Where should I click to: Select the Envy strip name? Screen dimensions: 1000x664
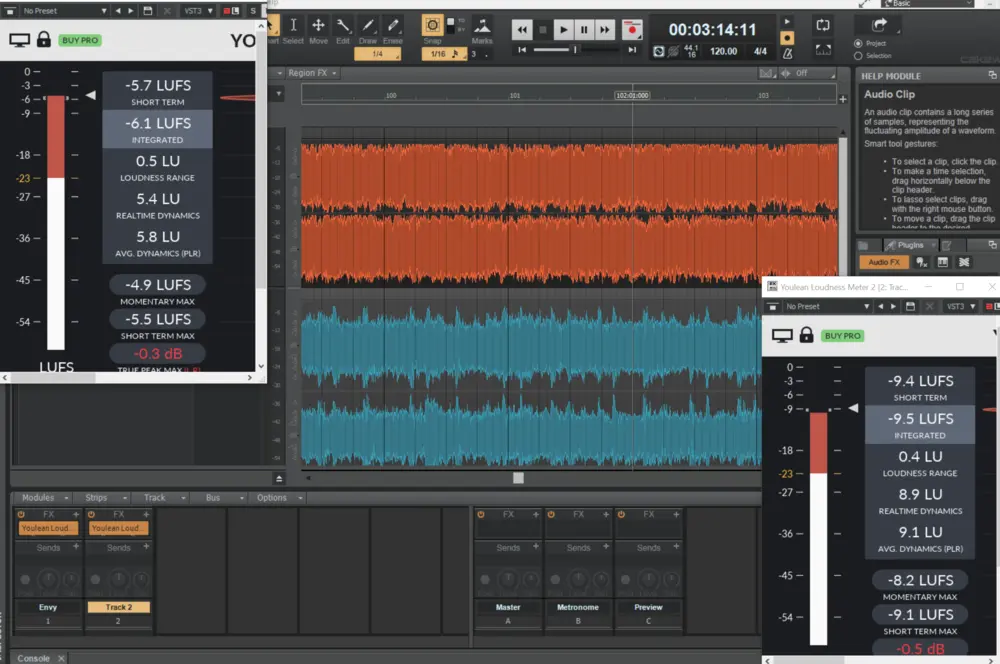point(48,607)
